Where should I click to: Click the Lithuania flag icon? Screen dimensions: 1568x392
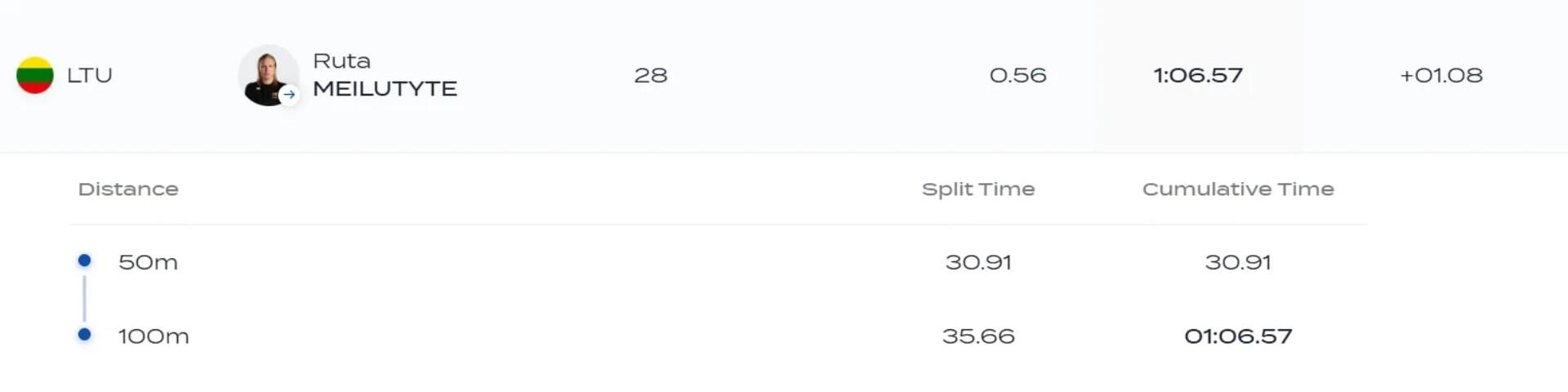click(35, 75)
